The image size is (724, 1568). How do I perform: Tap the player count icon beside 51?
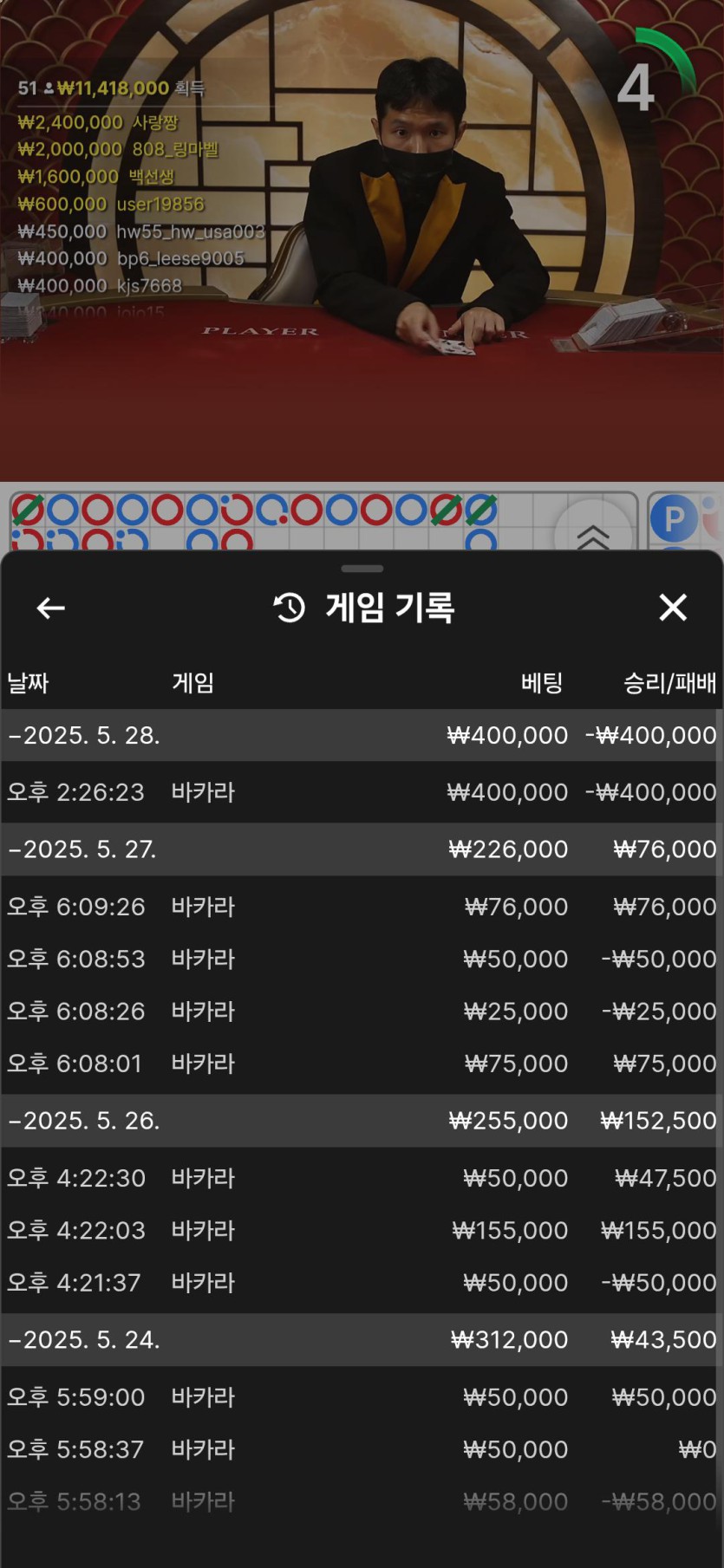pos(49,88)
